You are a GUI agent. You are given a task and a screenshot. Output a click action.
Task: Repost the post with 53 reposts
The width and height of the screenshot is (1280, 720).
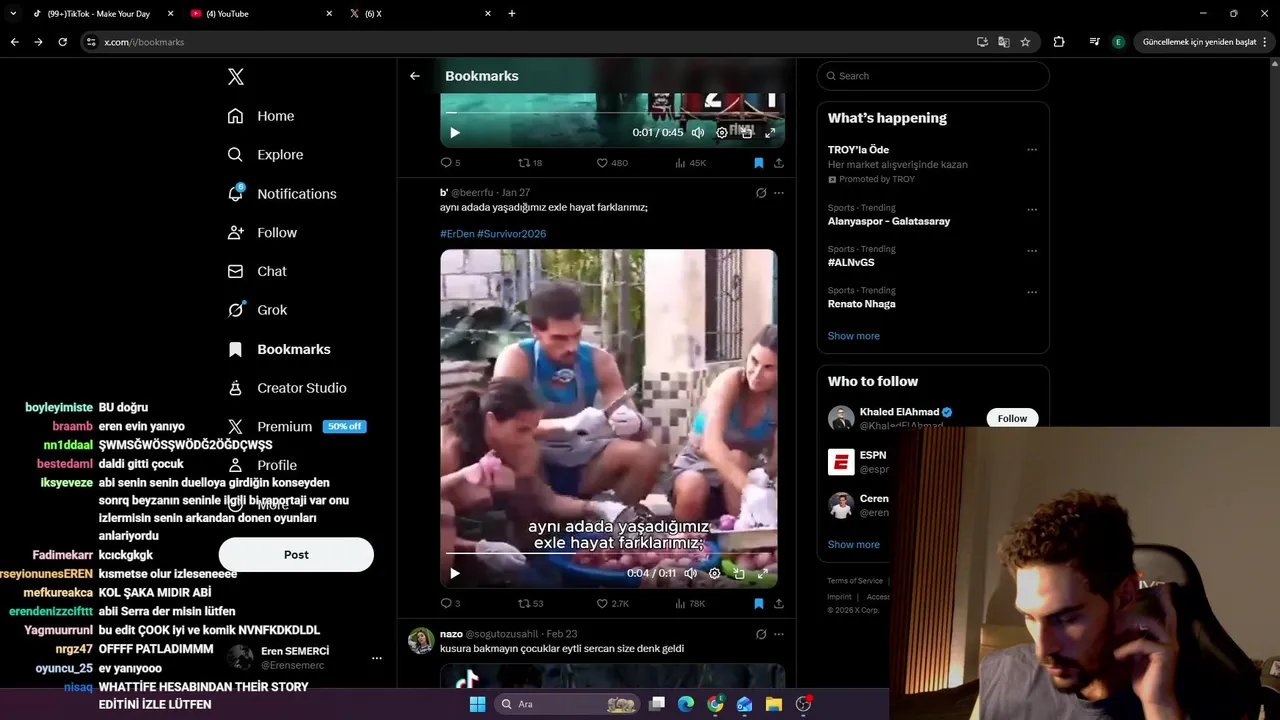tap(530, 604)
